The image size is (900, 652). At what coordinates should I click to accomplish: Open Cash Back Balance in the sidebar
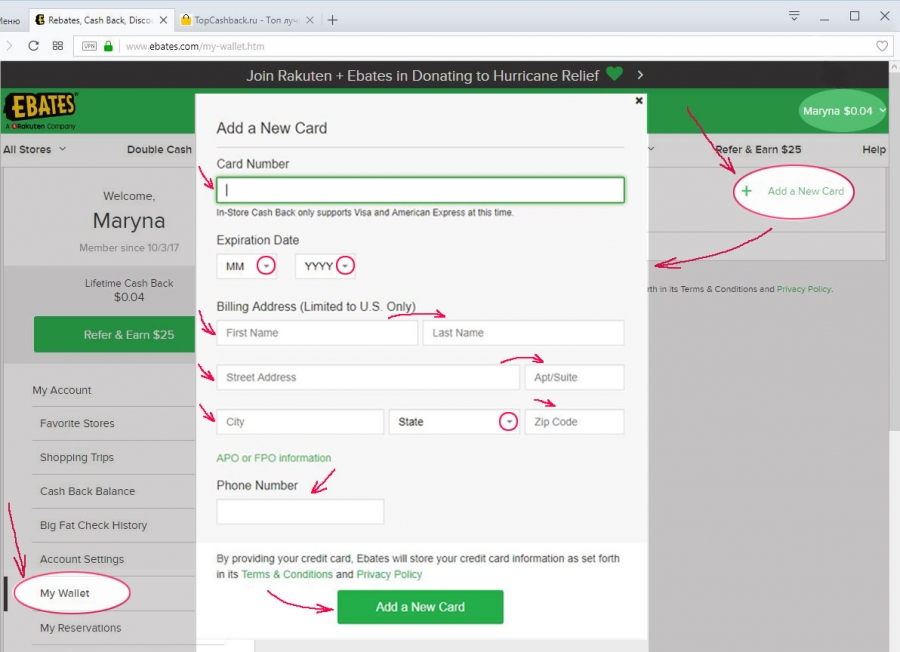point(87,491)
